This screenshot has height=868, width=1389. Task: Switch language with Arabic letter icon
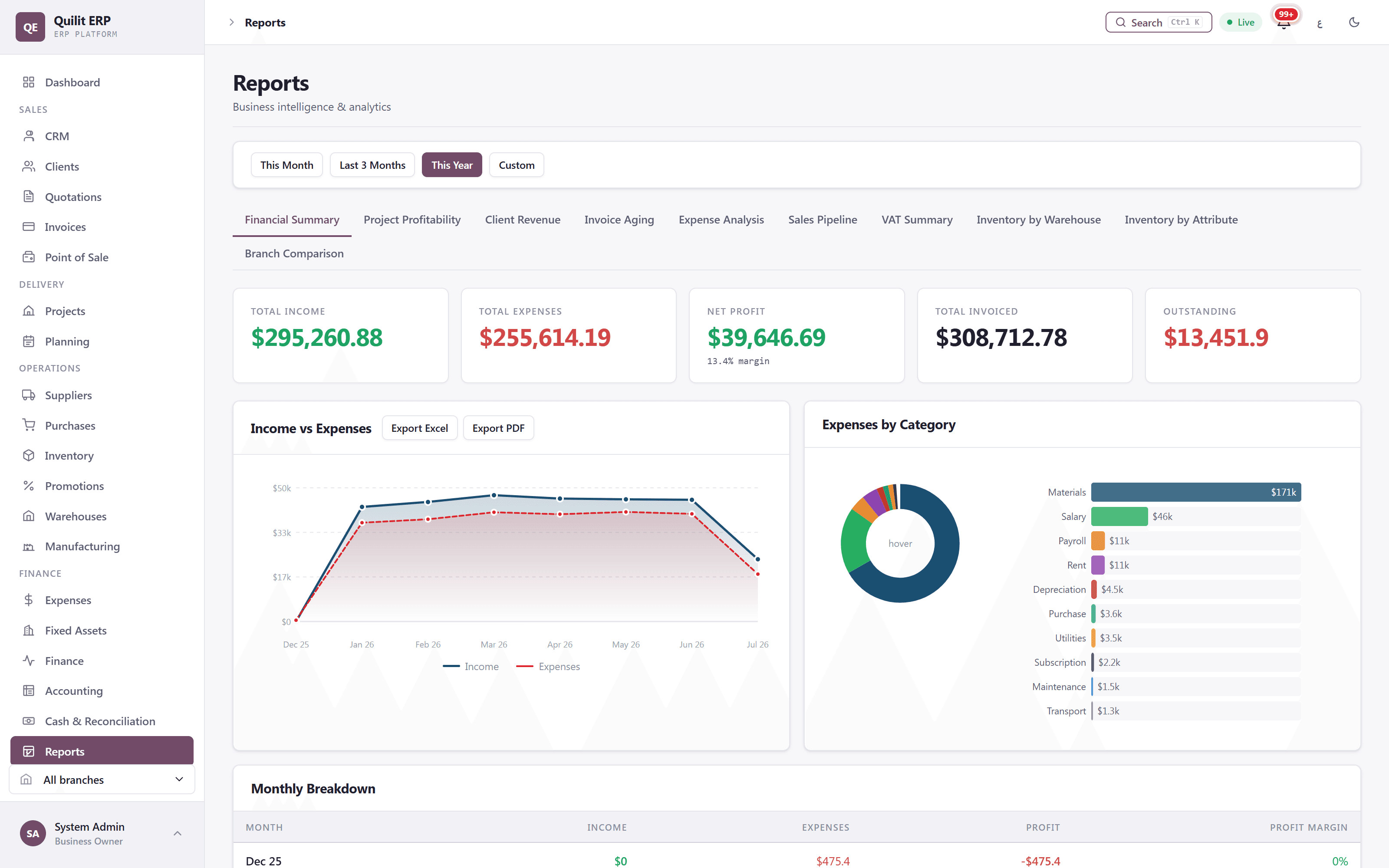click(1320, 23)
